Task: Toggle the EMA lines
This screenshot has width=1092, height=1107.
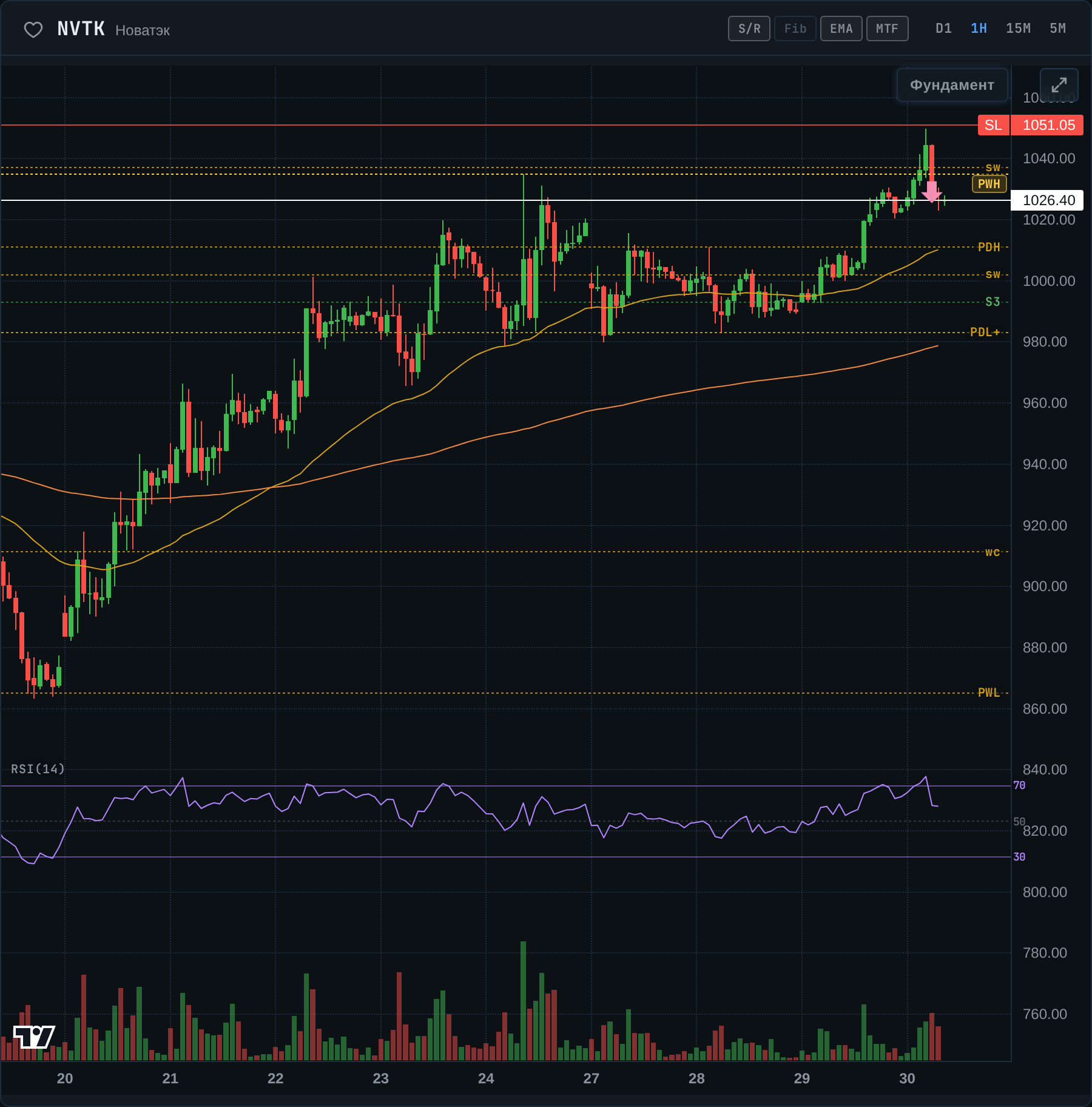Action: (841, 29)
